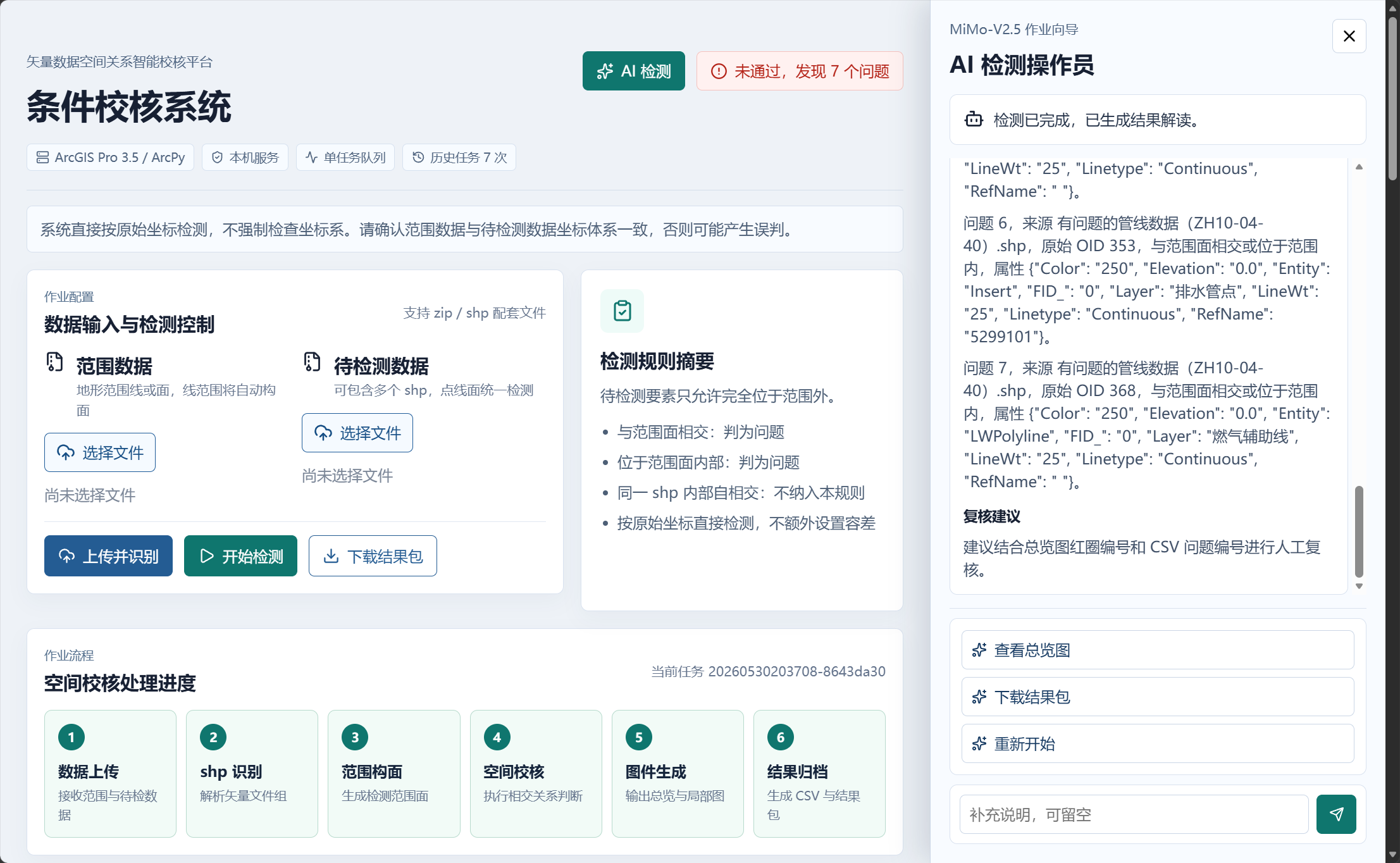Image resolution: width=1400 pixels, height=863 pixels.
Task: Open the 未通过，发现 7 个问题 status badge
Action: [800, 71]
